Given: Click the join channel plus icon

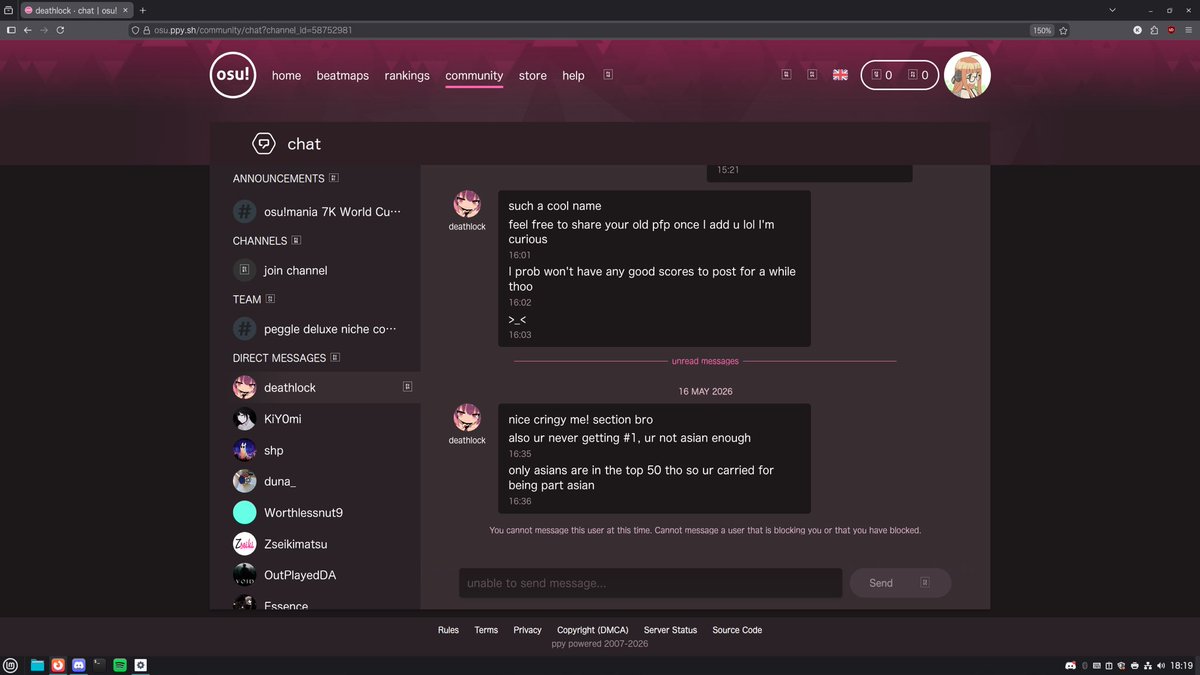Looking at the screenshot, I should 245,270.
